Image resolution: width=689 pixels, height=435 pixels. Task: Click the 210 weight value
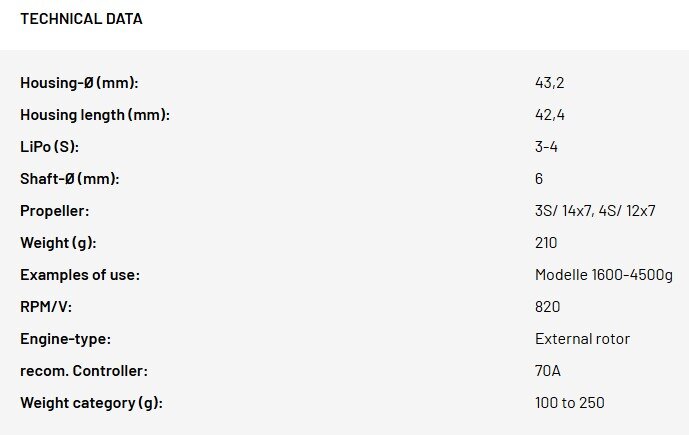546,243
